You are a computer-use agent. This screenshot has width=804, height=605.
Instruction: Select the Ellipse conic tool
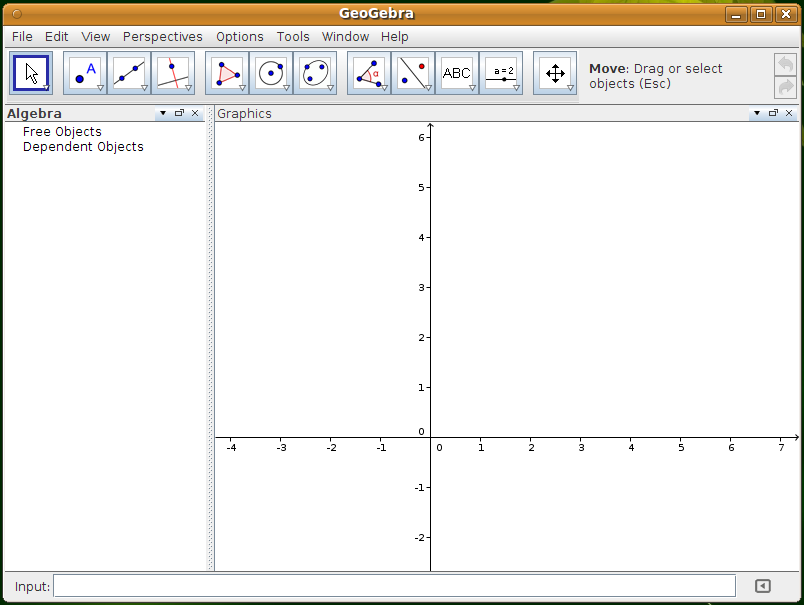click(x=315, y=73)
